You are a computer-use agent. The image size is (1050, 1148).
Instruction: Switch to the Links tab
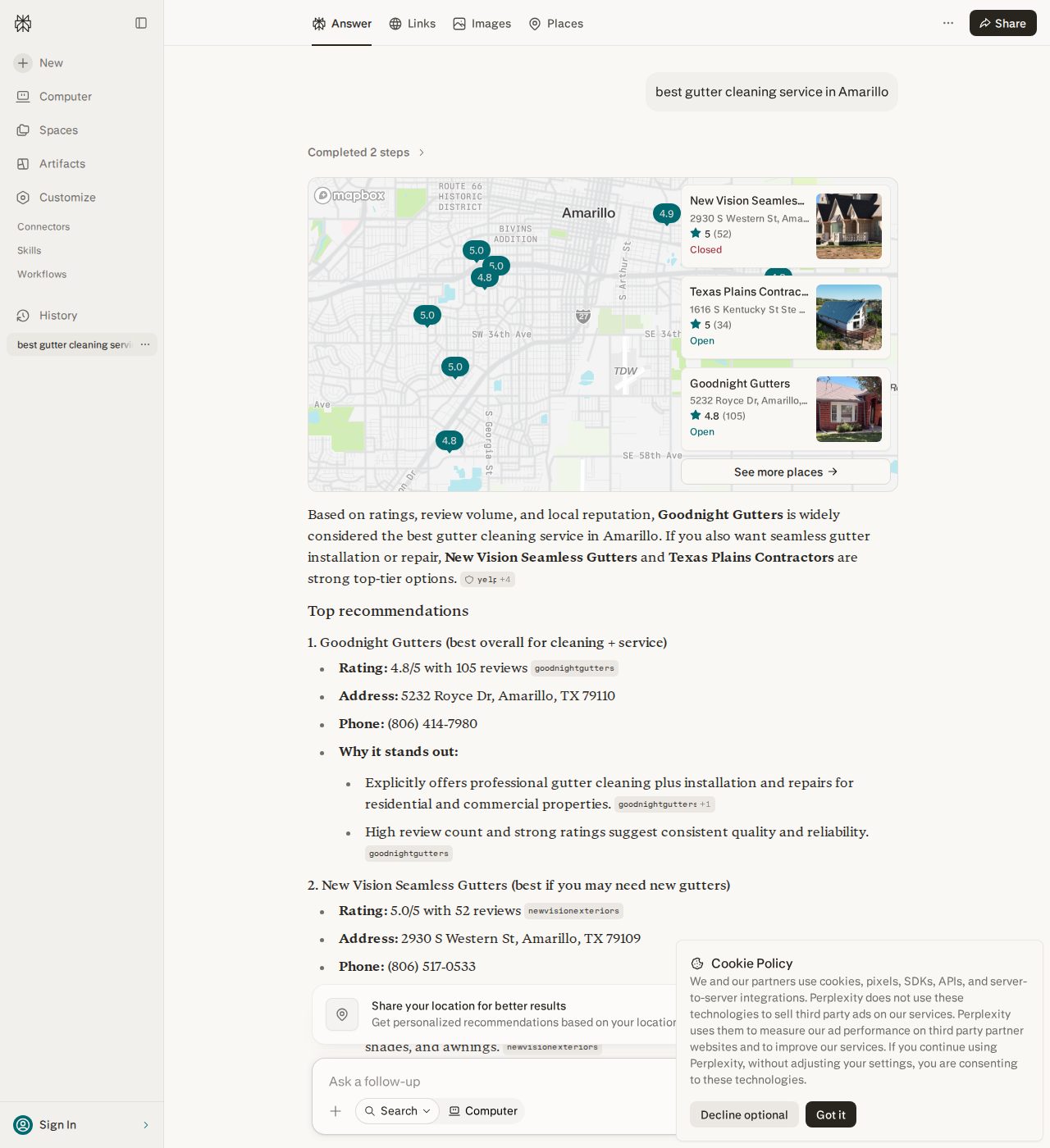click(413, 24)
